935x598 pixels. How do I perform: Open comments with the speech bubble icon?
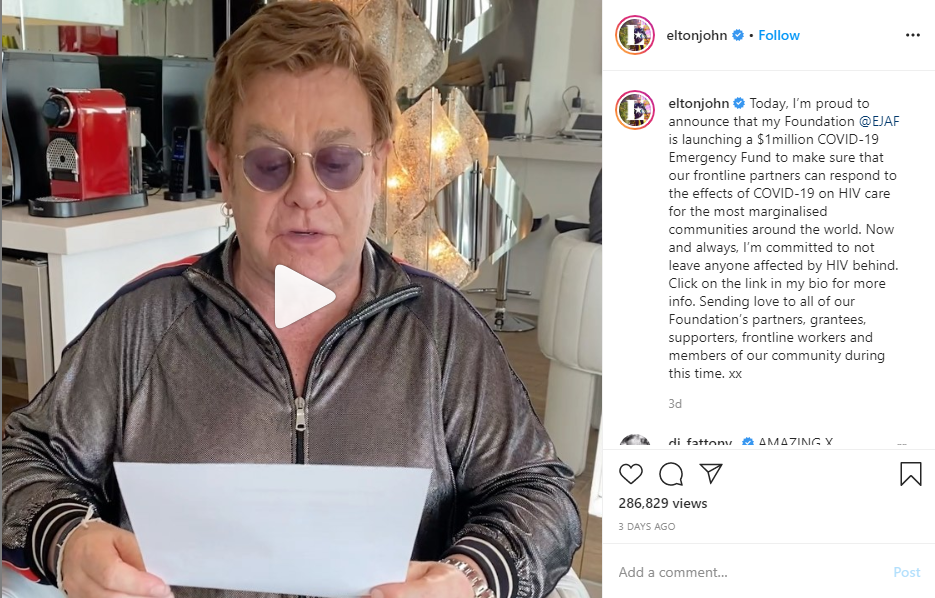pos(671,473)
